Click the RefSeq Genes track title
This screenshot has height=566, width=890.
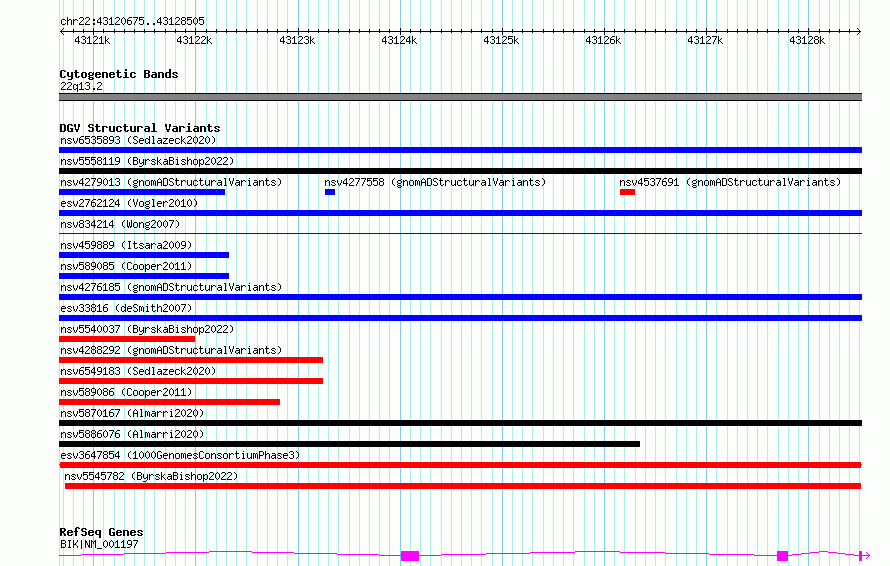coord(101,533)
